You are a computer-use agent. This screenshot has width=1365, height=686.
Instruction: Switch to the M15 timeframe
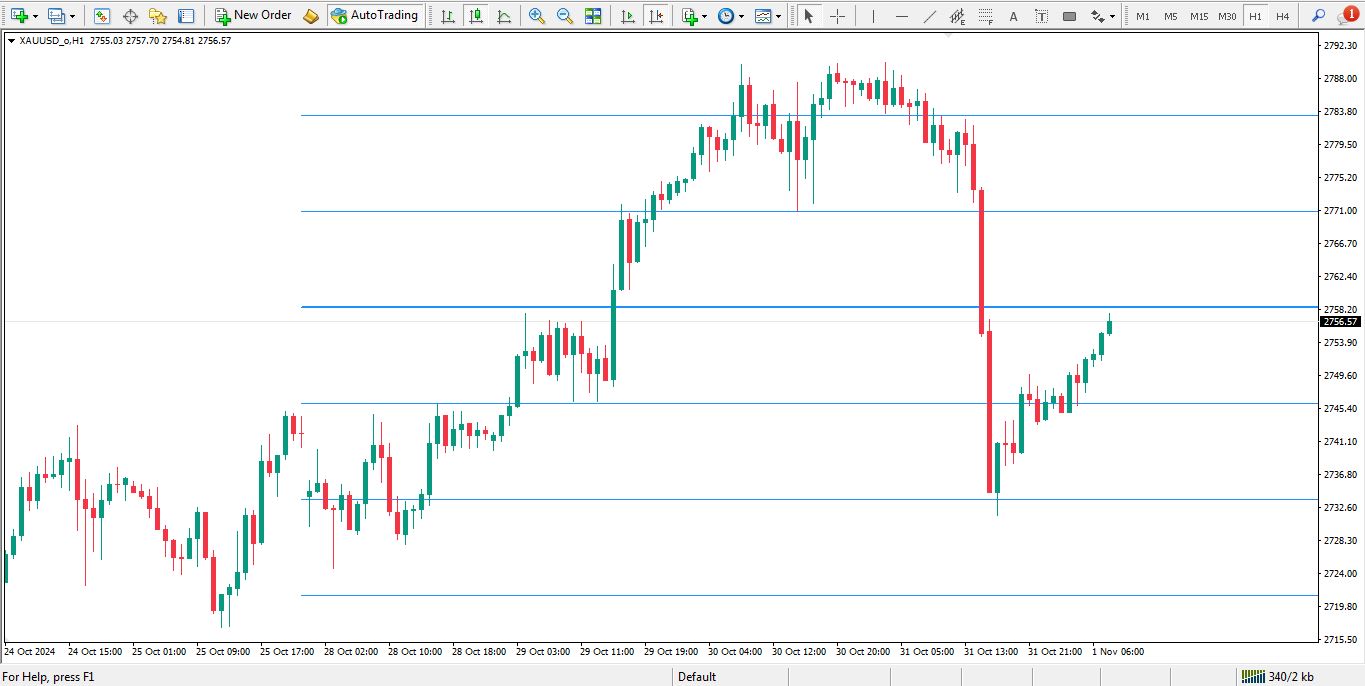coord(1198,16)
